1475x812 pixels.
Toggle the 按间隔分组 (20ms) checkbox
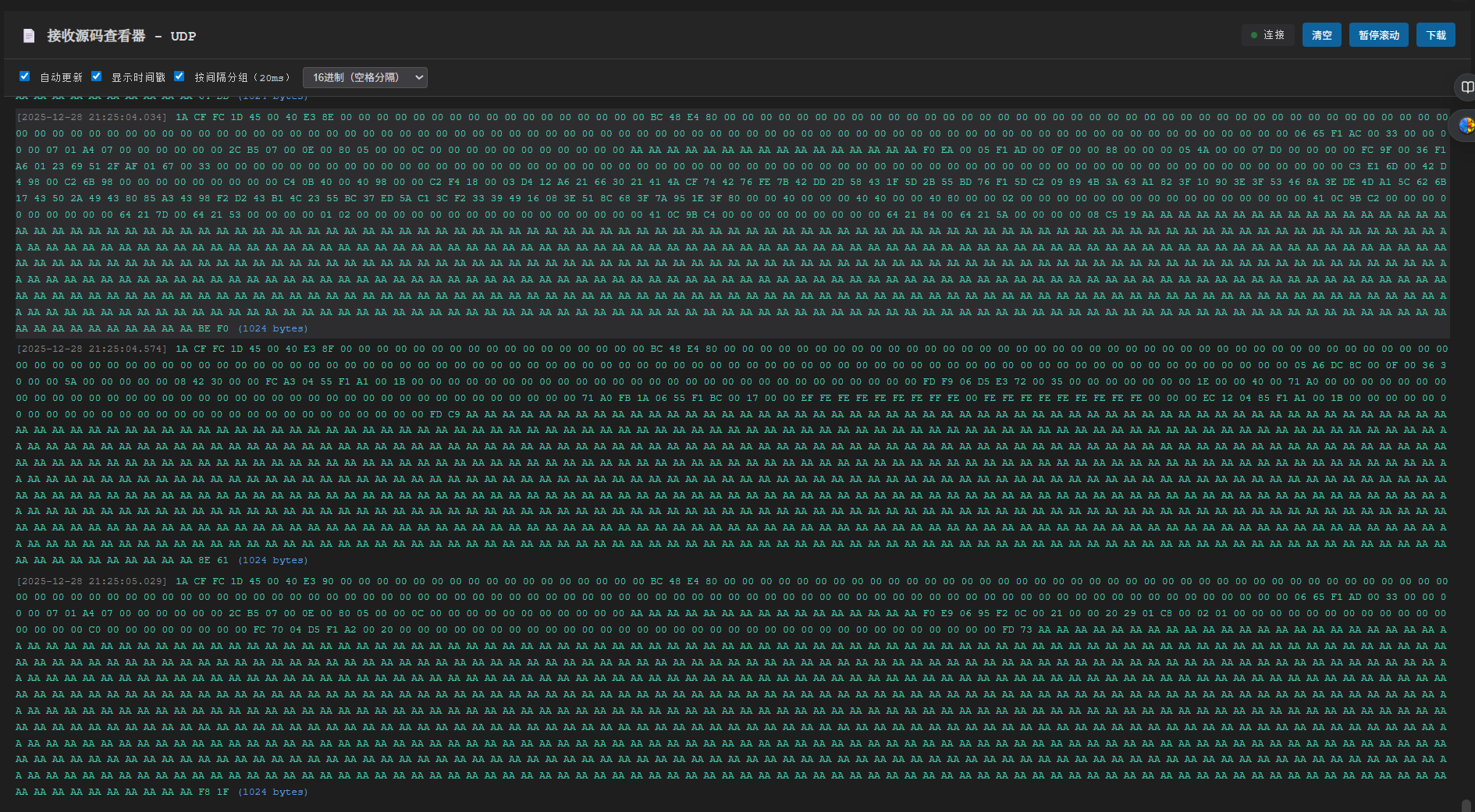[179, 76]
